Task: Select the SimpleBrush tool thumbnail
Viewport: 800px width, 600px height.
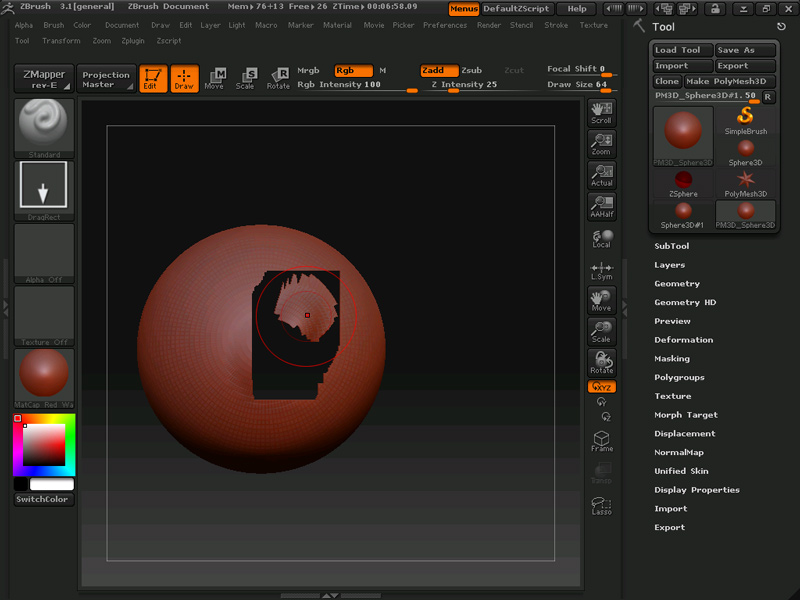Action: 745,121
